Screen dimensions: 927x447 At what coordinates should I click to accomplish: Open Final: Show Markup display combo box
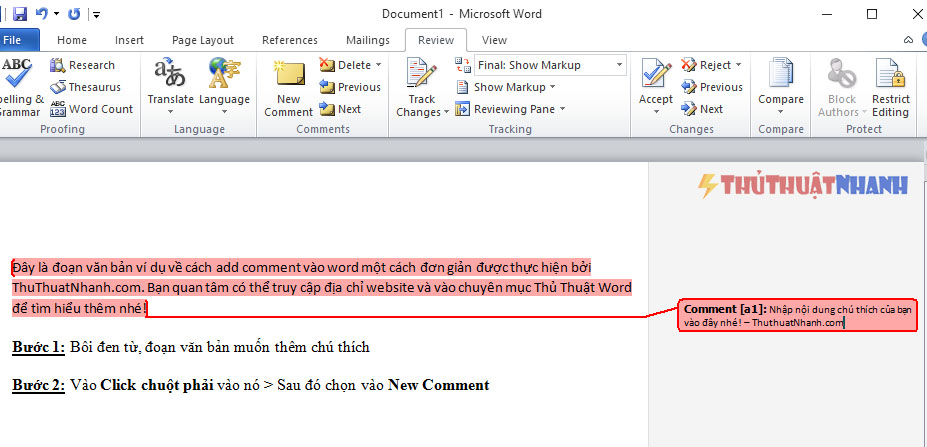click(x=550, y=65)
